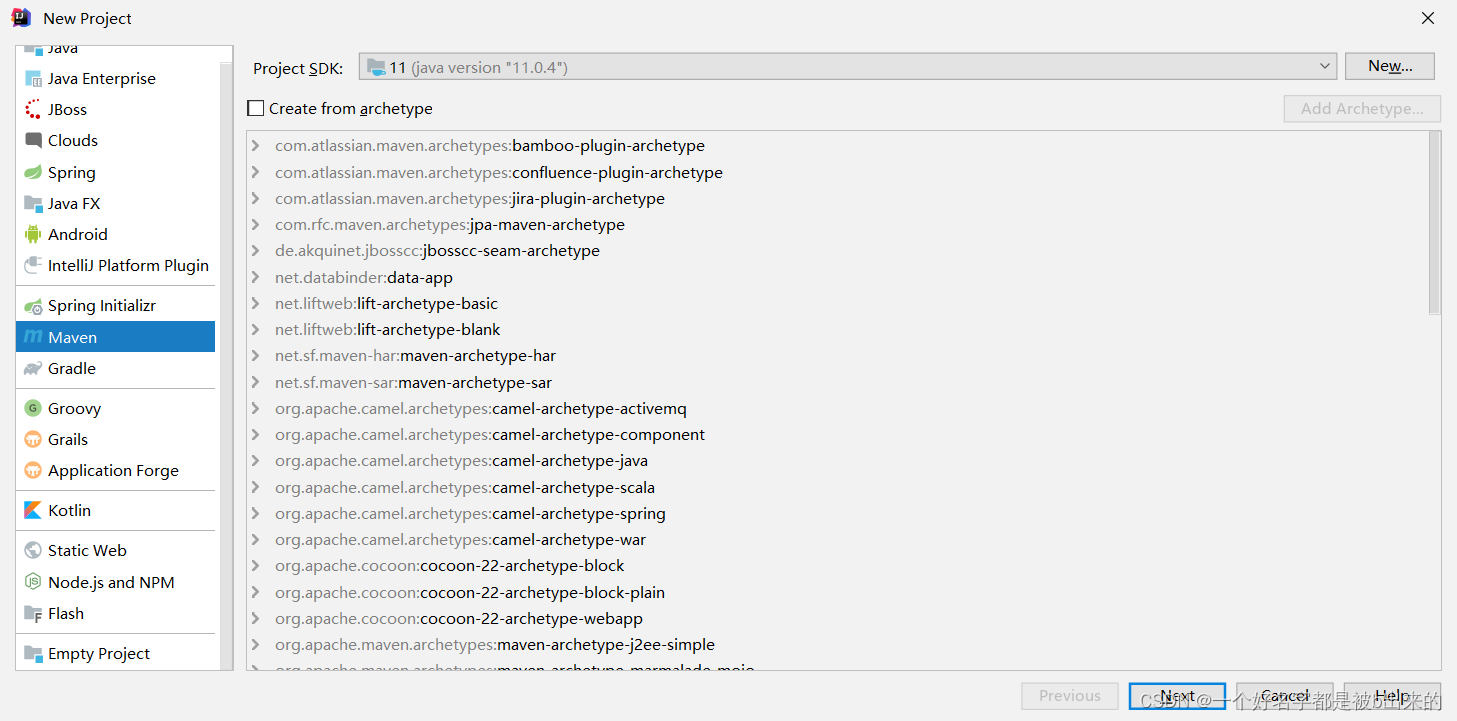The height and width of the screenshot is (721, 1457).
Task: Click the Flash folder icon
Action: tap(33, 614)
